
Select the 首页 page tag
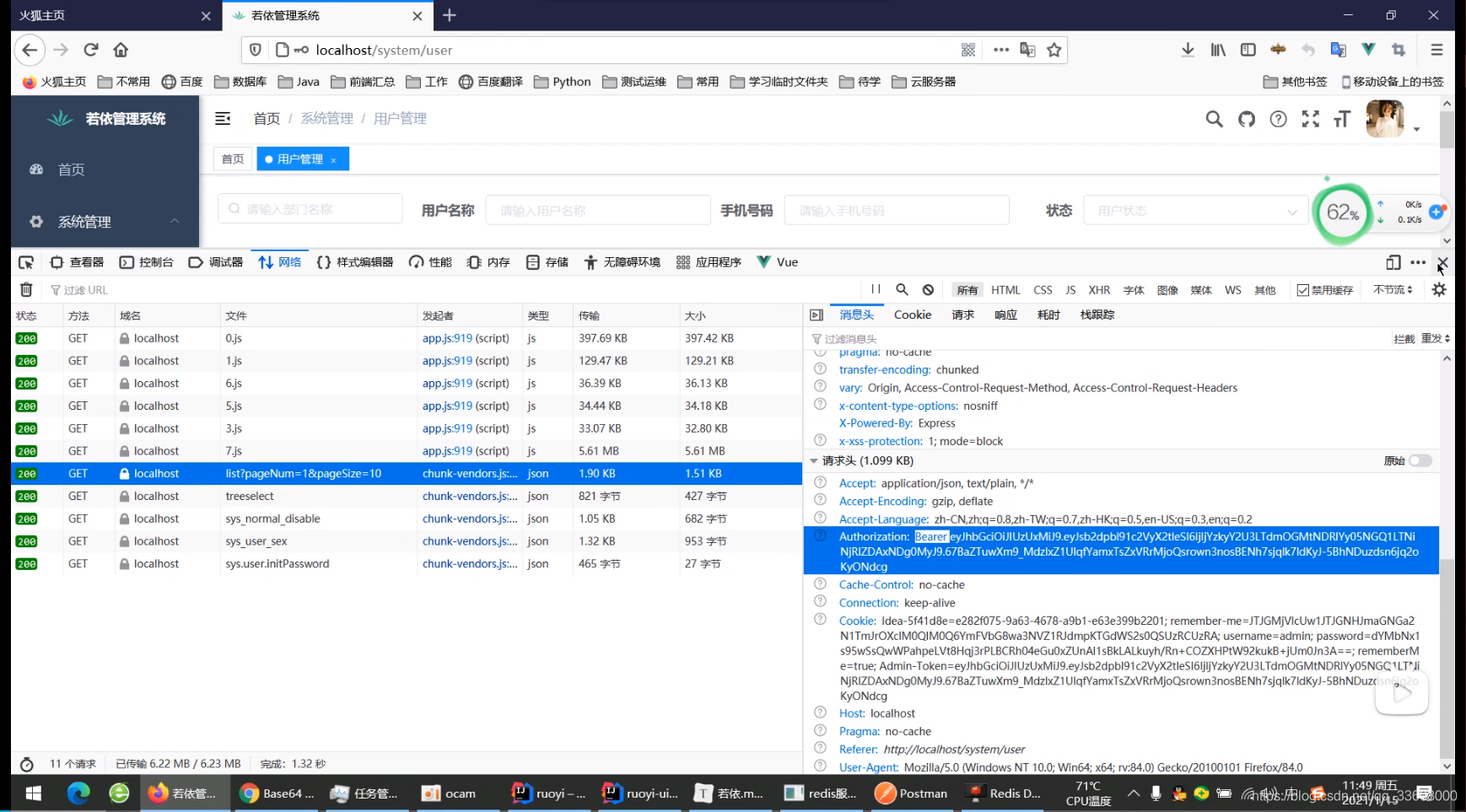click(x=233, y=159)
